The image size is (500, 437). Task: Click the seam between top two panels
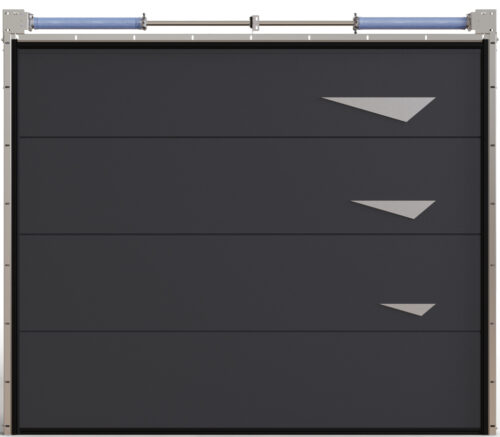click(x=249, y=137)
